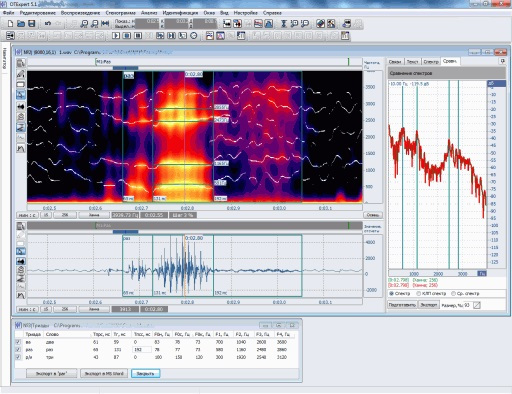Toggle formant tracks icon beside spectrogram
The image size is (512, 394).
point(21,127)
